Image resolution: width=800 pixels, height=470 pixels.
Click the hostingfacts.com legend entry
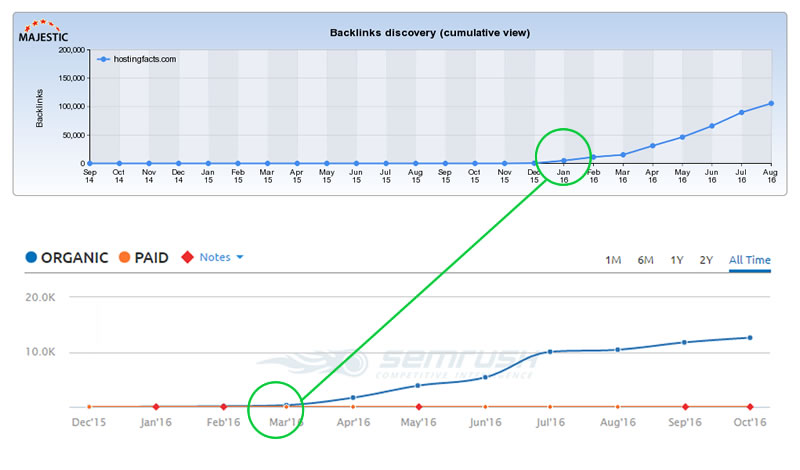[x=137, y=59]
